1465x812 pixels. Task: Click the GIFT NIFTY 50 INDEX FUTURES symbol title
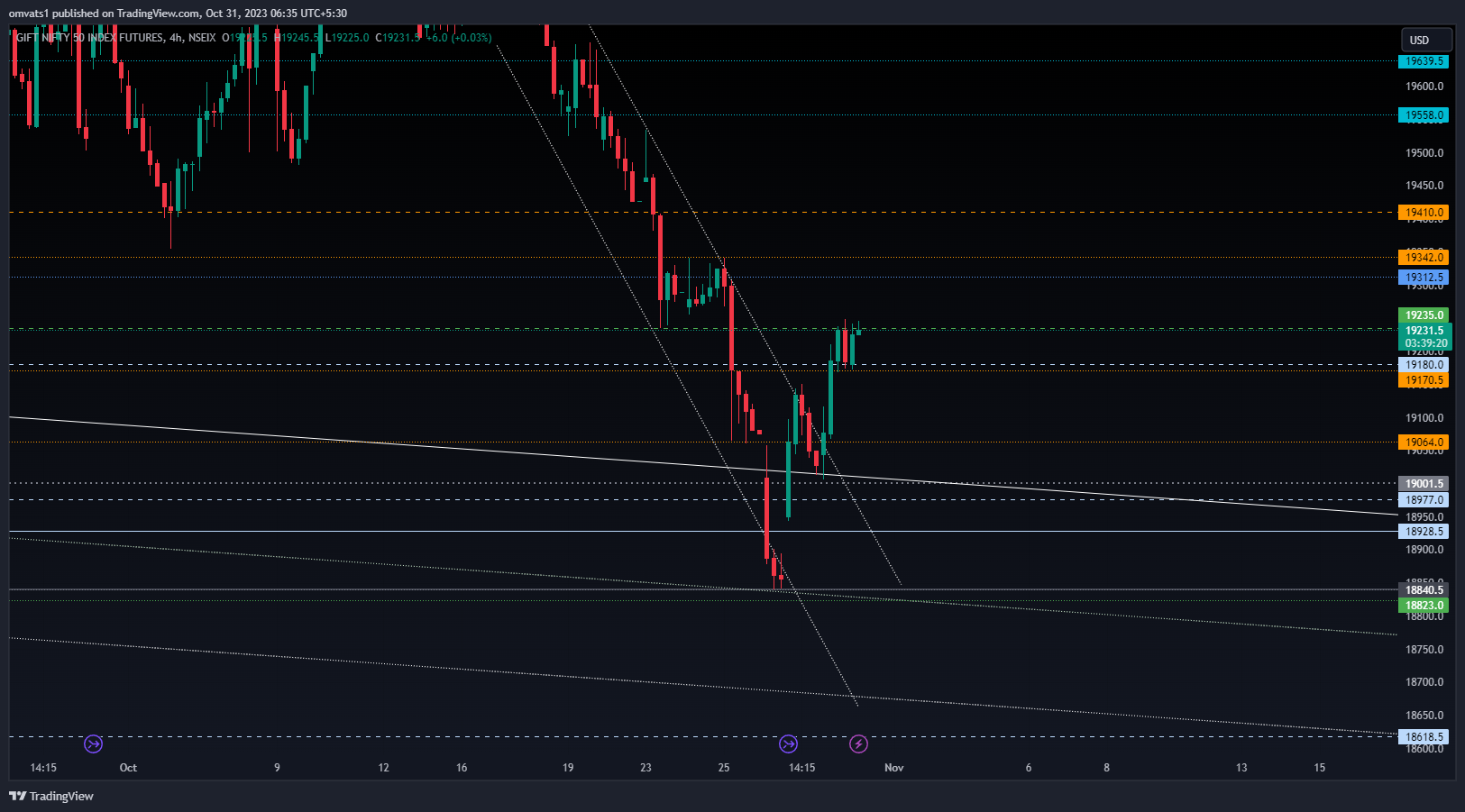[90, 38]
